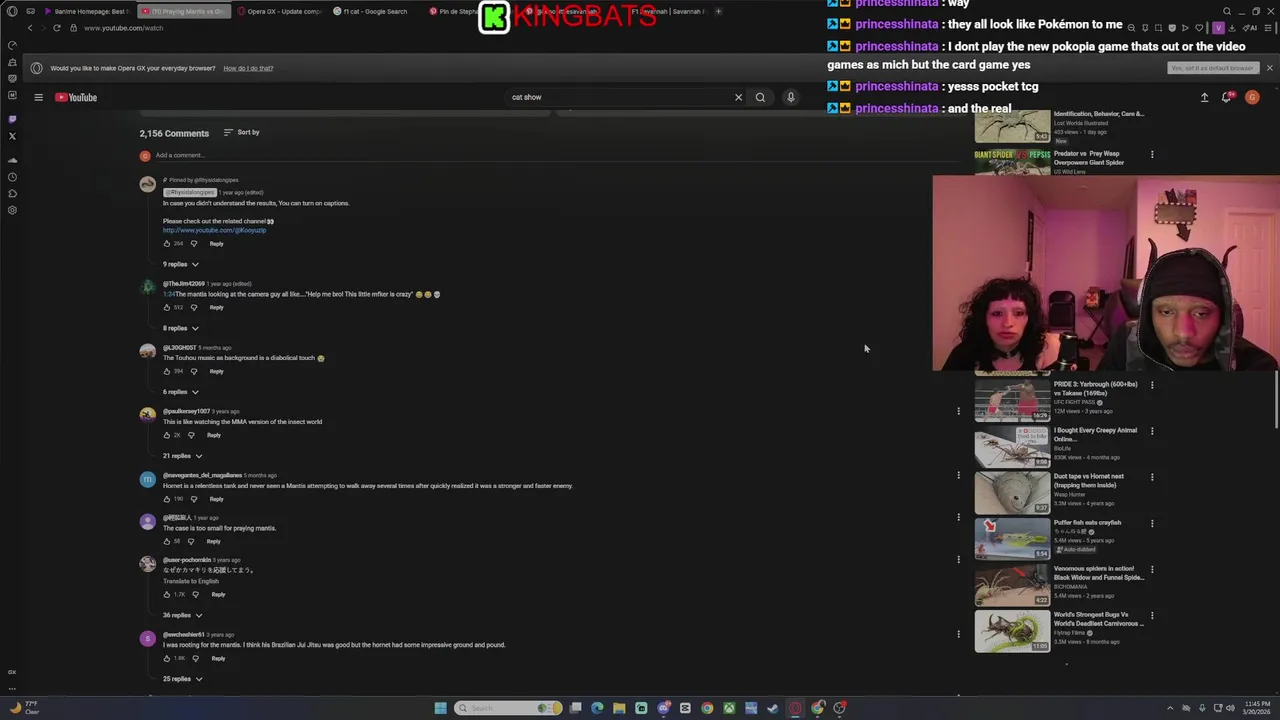Open the YouTube create upload icon
Screen dimensions: 1280x720
[x=1204, y=97]
